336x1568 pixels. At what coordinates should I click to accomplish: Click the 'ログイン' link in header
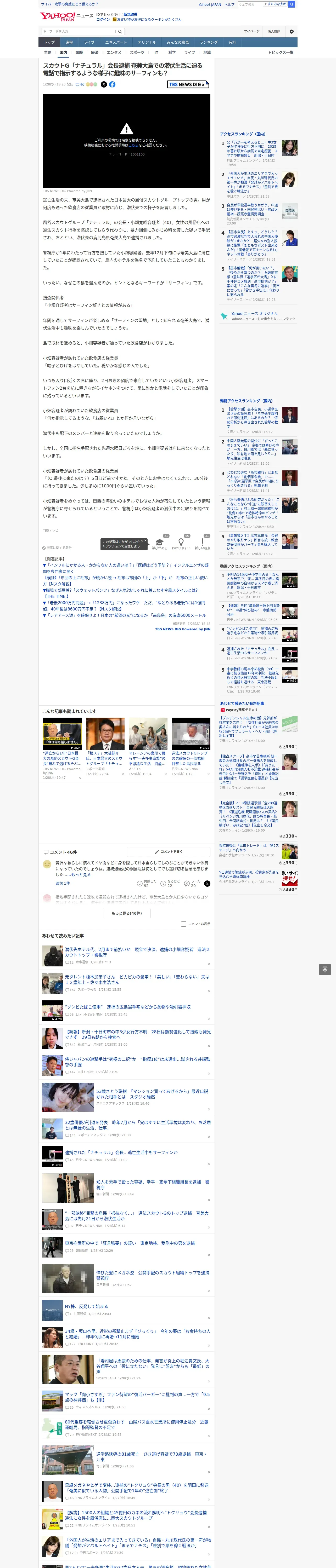click(103, 20)
